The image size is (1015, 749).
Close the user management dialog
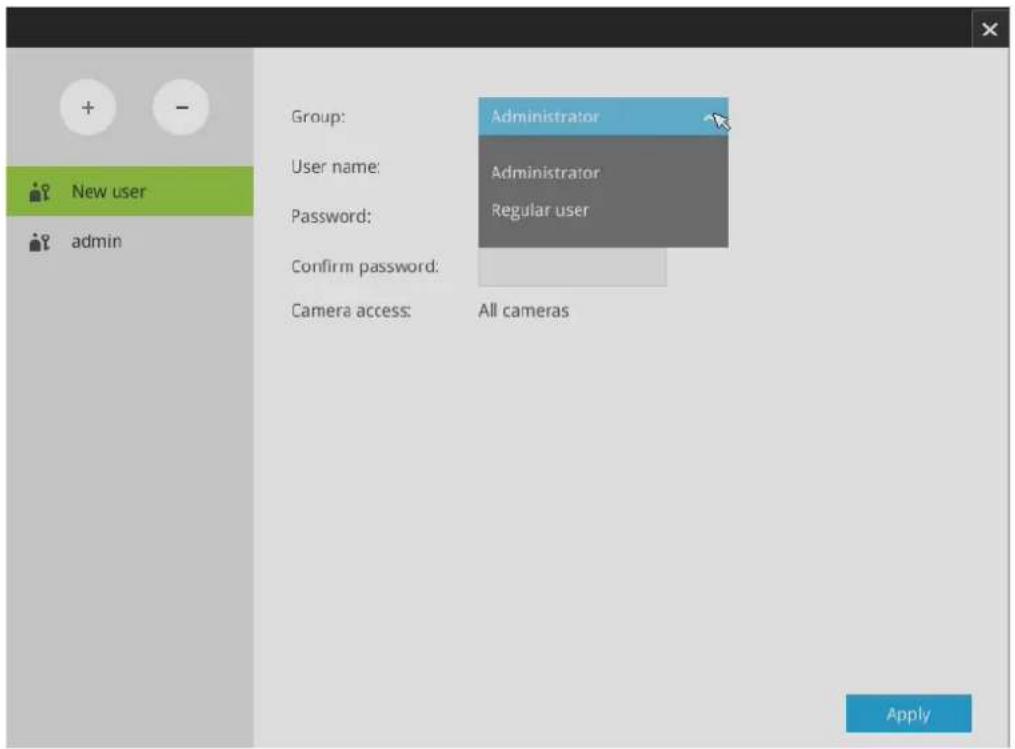pos(989,29)
